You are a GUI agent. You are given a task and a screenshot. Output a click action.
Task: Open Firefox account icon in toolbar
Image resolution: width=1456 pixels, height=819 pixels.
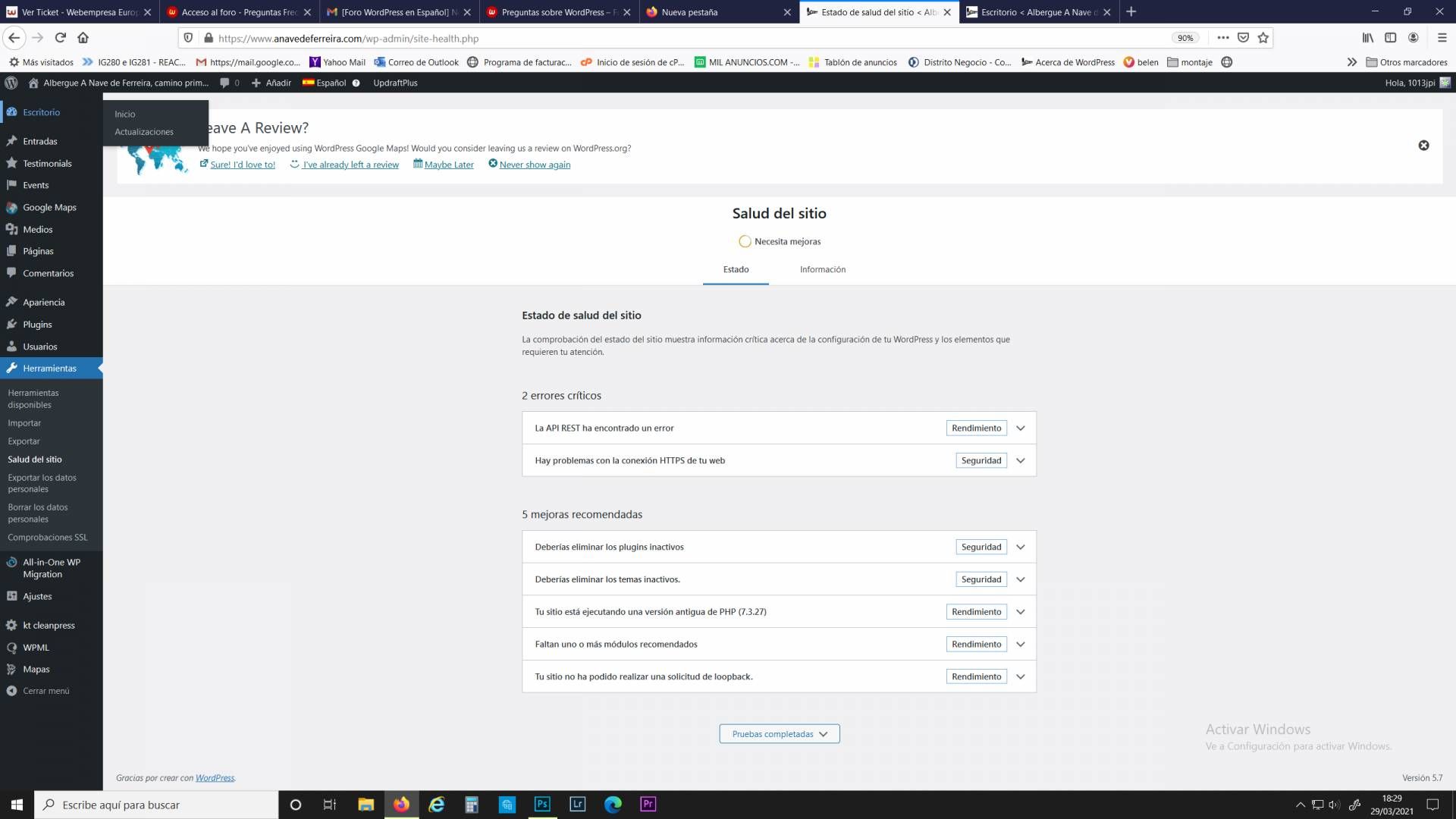pyautogui.click(x=1414, y=38)
